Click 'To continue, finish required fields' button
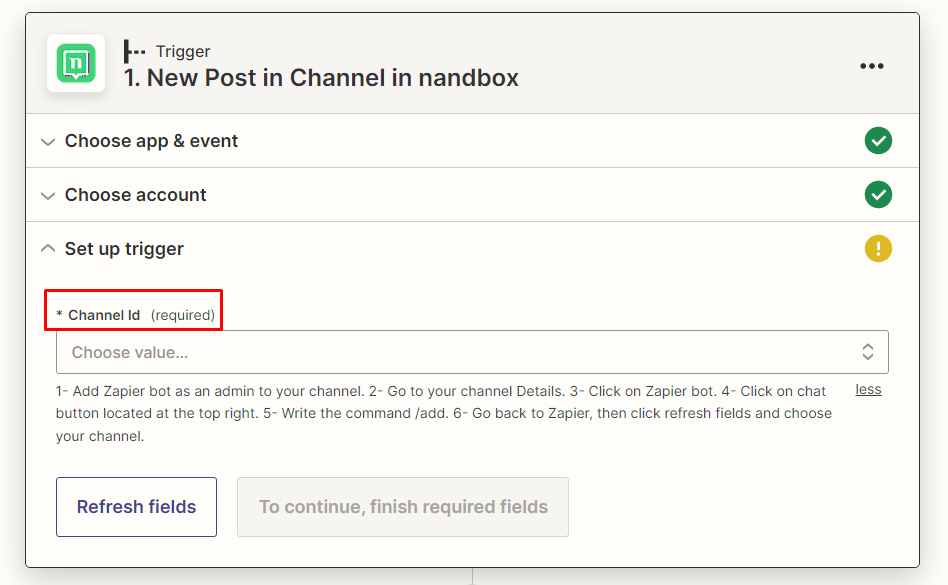Viewport: 948px width, 585px height. tap(402, 507)
